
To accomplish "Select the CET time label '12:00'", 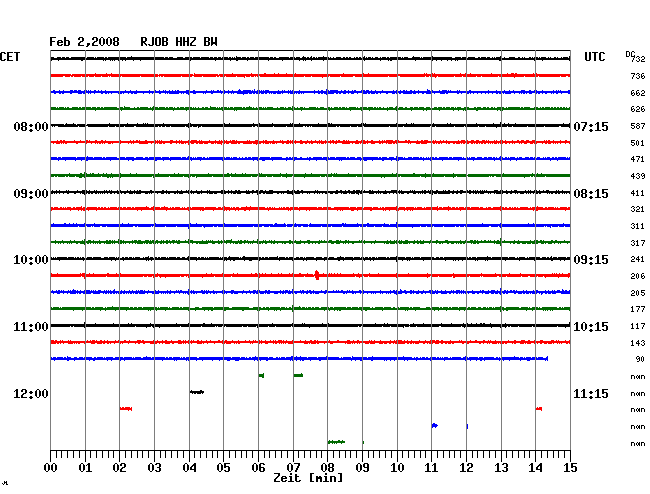I will [31, 393].
